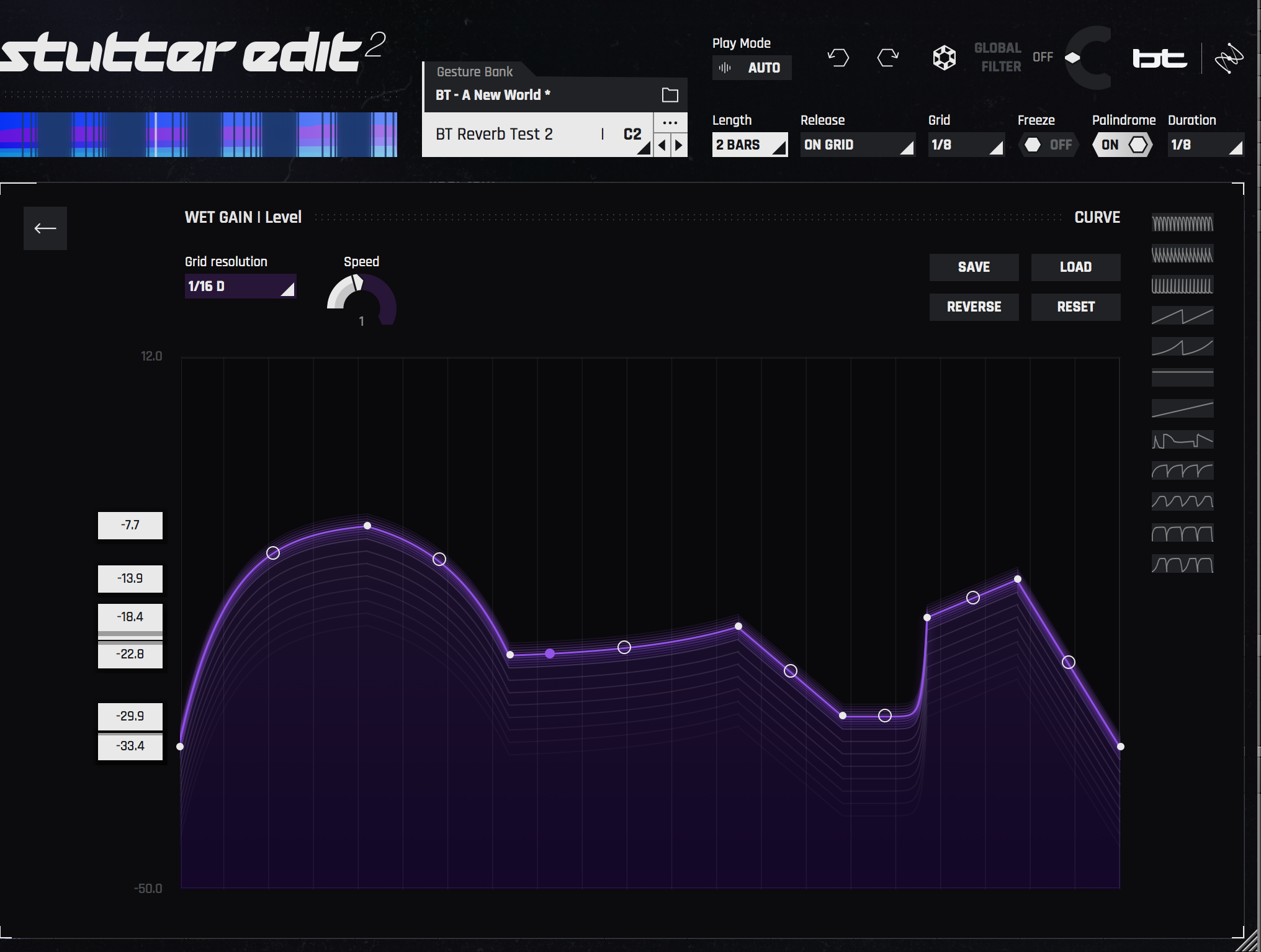Select the irregular spiky curve preset
Screen dimensions: 1261x952
coord(1182,440)
